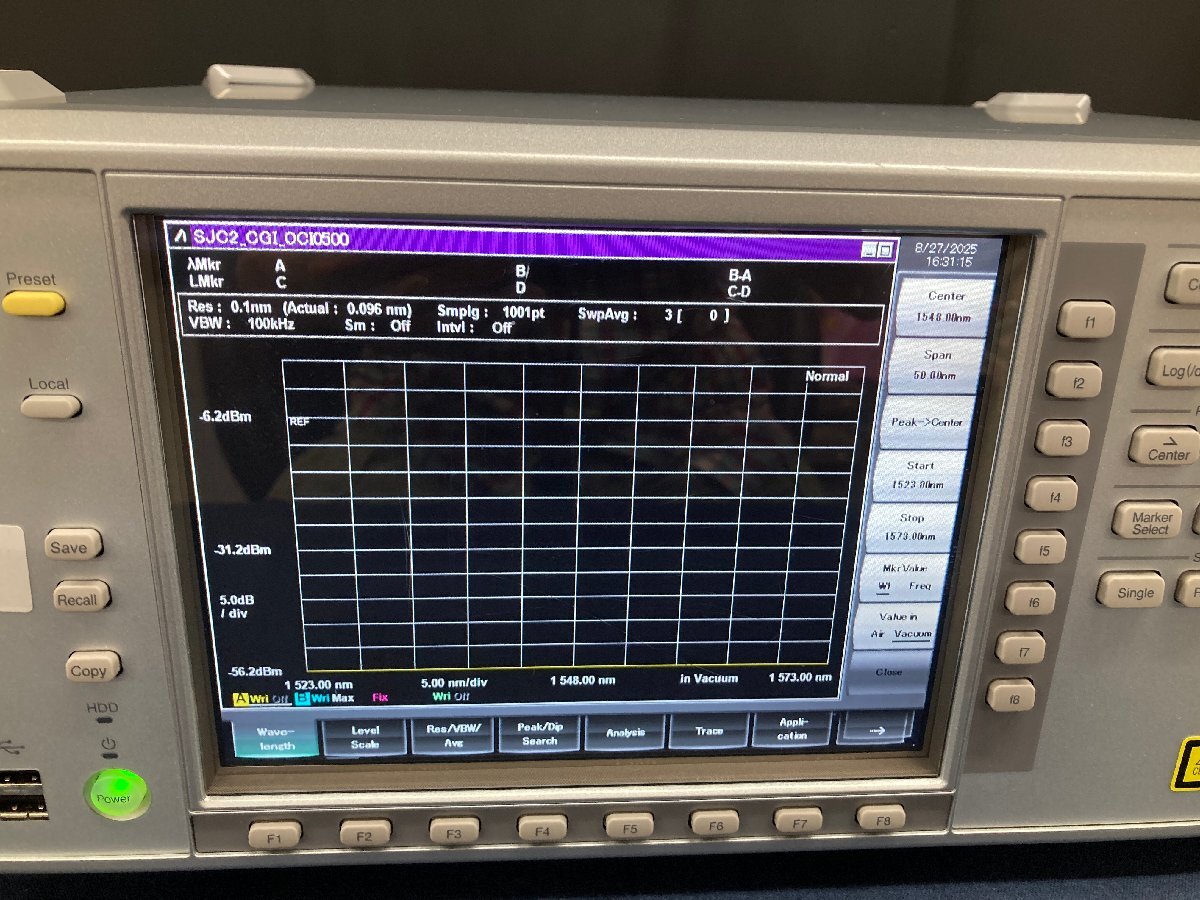This screenshot has width=1200, height=900.
Task: Tap the Peak->Center softkey
Action: click(x=927, y=422)
